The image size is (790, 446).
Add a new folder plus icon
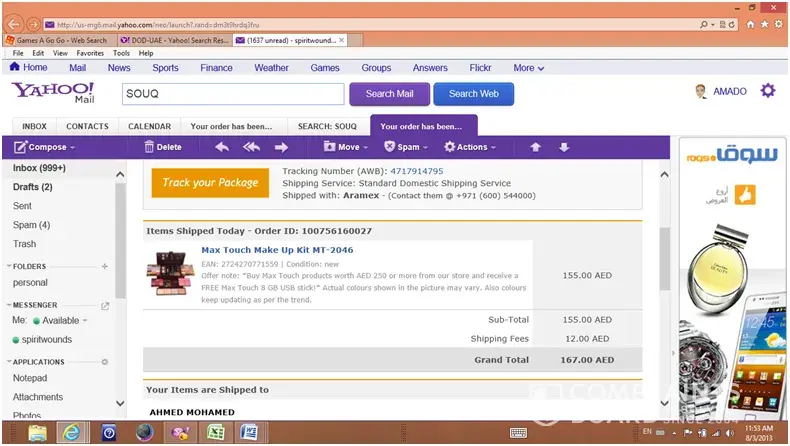pos(104,266)
